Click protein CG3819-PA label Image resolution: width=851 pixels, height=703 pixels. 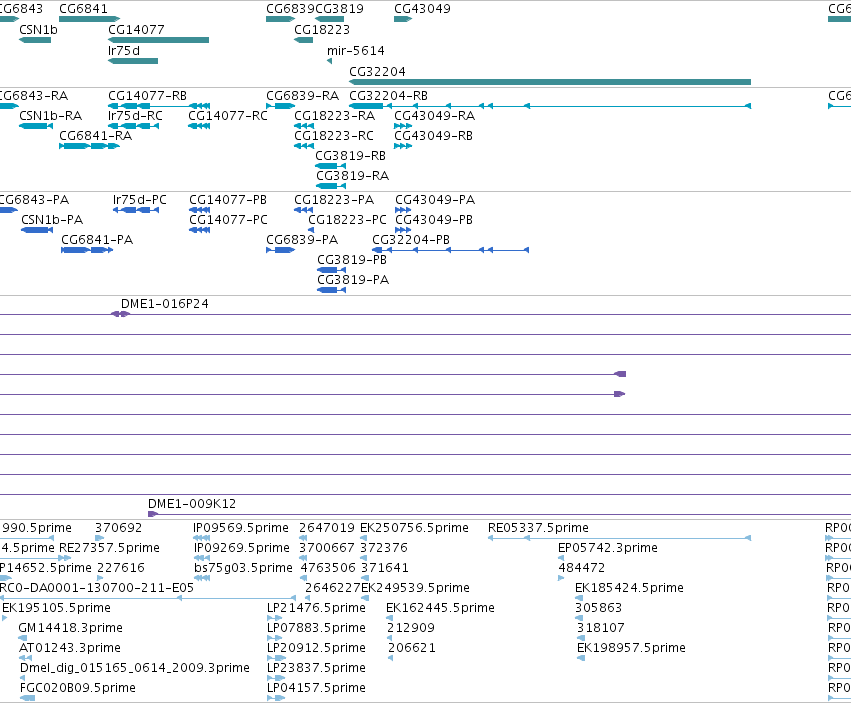[x=353, y=280]
